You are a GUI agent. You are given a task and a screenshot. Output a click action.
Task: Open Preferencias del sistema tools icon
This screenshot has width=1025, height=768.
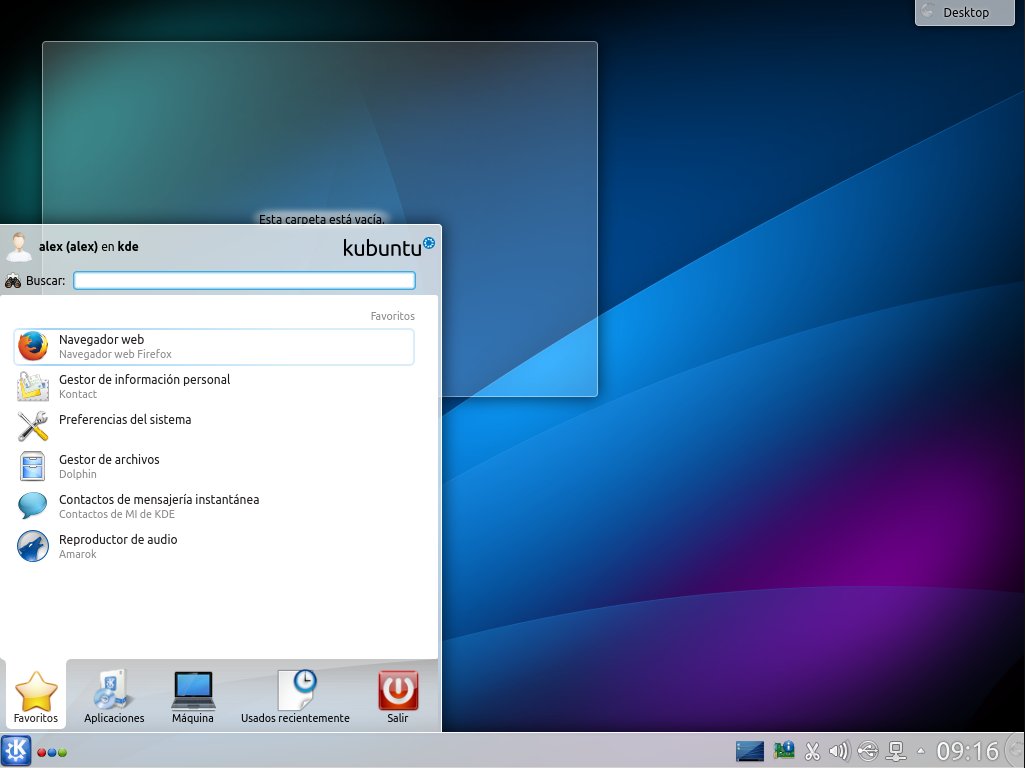coord(33,426)
